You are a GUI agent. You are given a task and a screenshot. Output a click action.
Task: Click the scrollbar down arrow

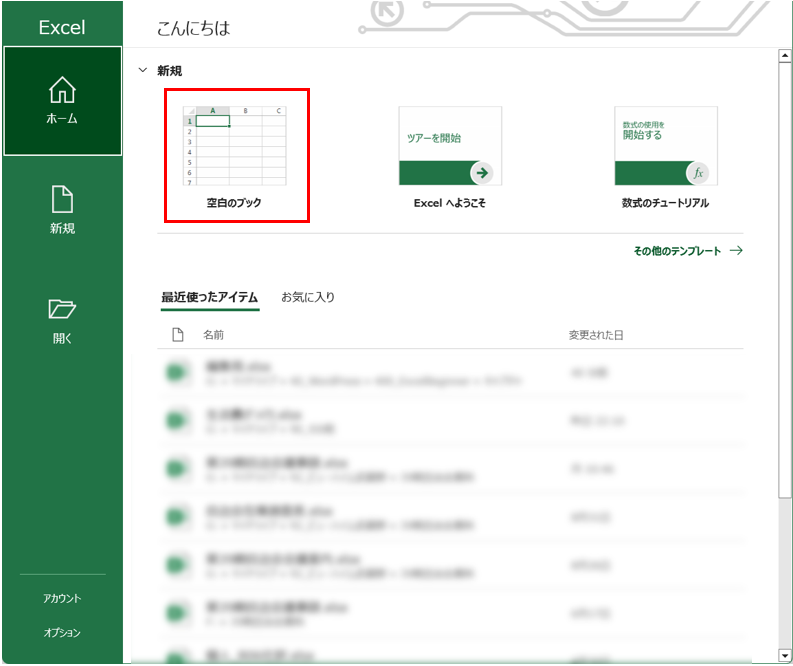point(784,656)
